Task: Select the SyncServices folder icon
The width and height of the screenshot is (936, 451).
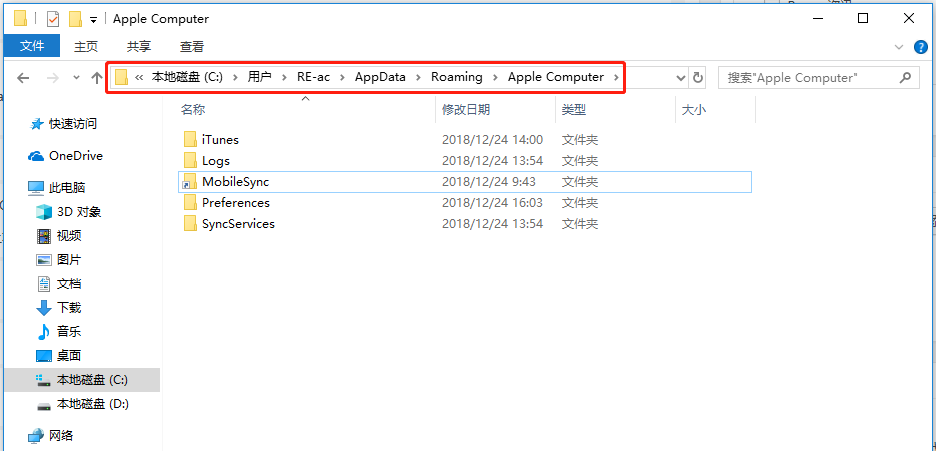Action: click(x=190, y=224)
